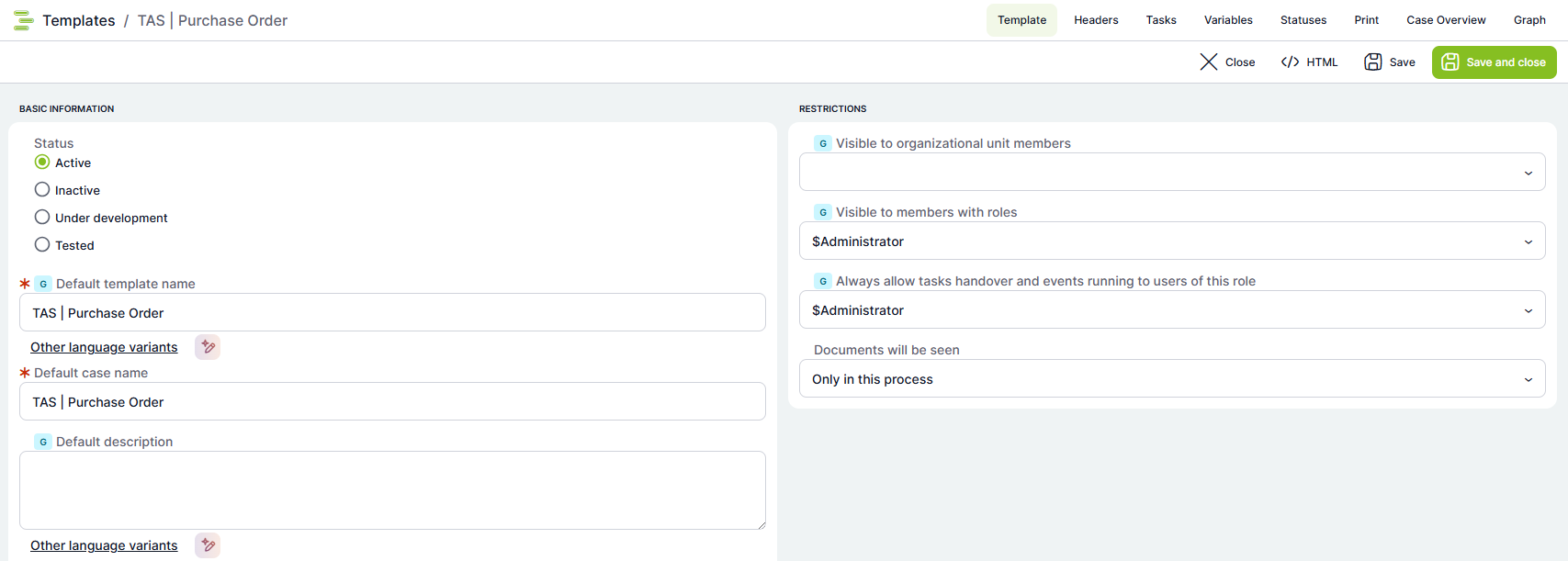This screenshot has height=561, width=1568.
Task: Open the Case Overview tab
Action: 1446,20
